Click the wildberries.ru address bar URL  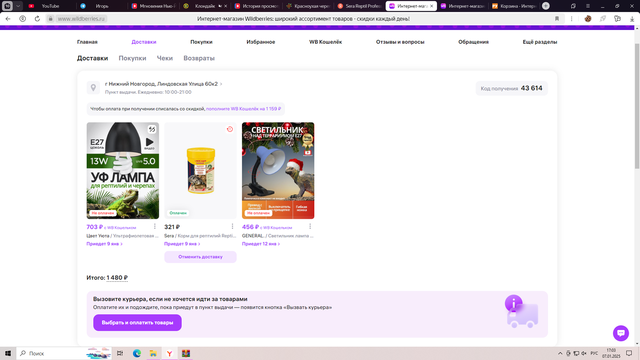pyautogui.click(x=81, y=19)
